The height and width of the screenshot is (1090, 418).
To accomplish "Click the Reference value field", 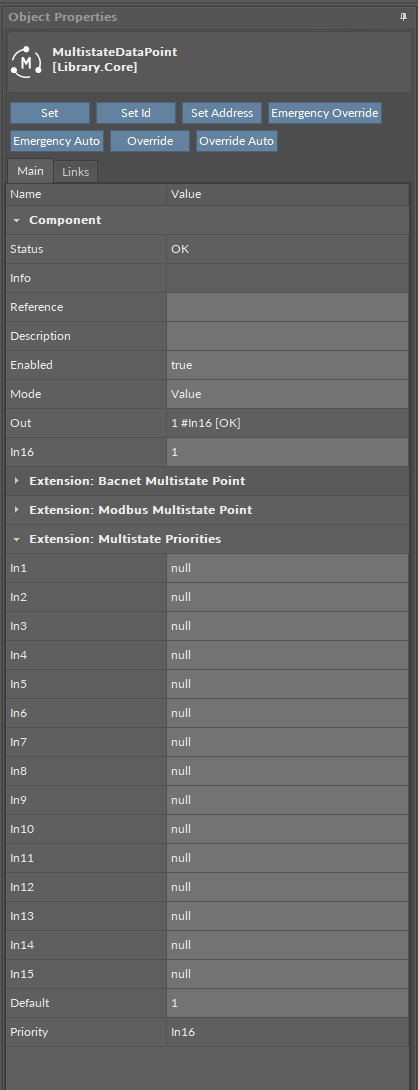I will [287, 307].
